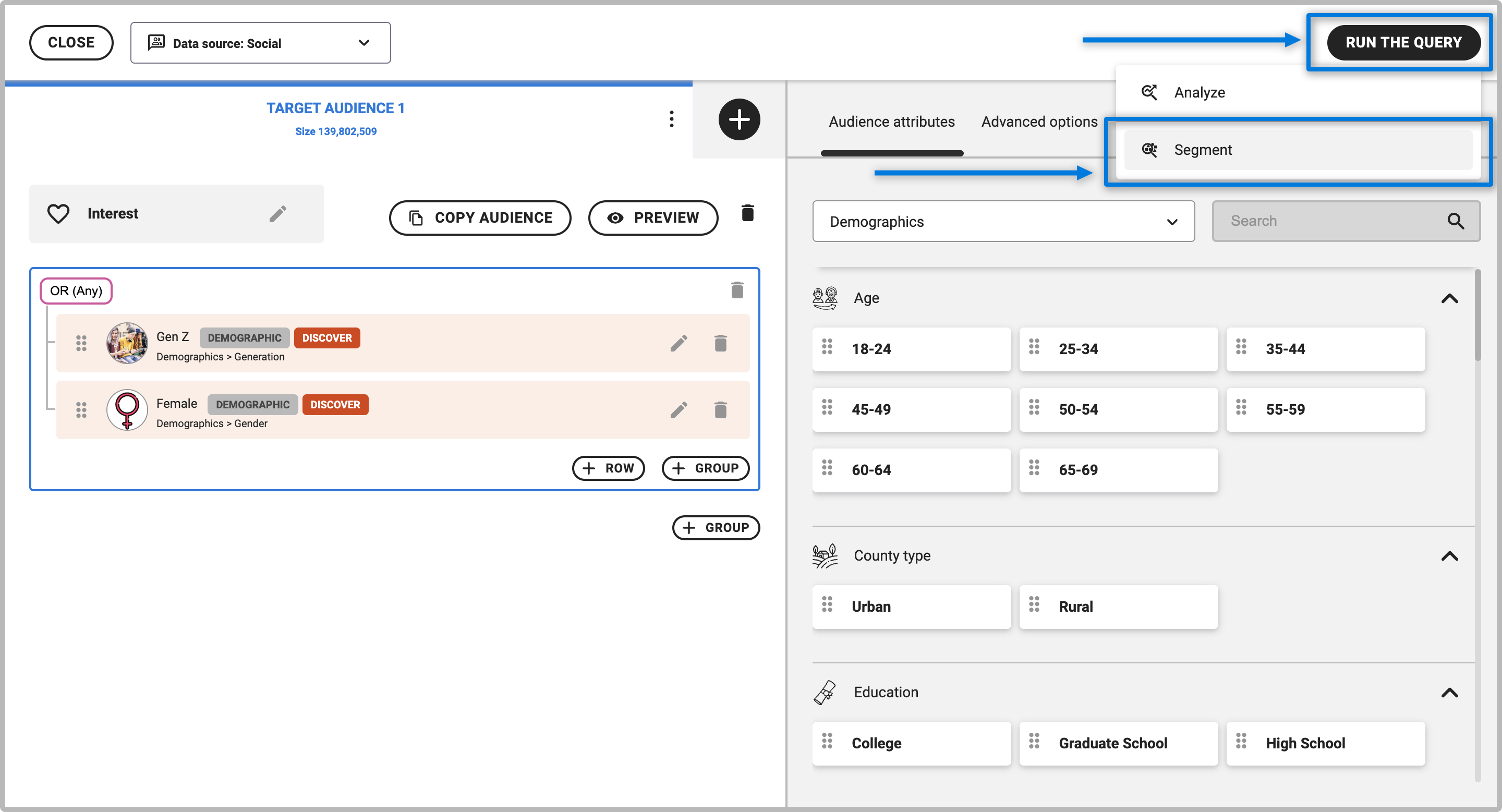Image resolution: width=1502 pixels, height=812 pixels.
Task: Click the Gen Z row drag handle
Action: pyautogui.click(x=81, y=343)
